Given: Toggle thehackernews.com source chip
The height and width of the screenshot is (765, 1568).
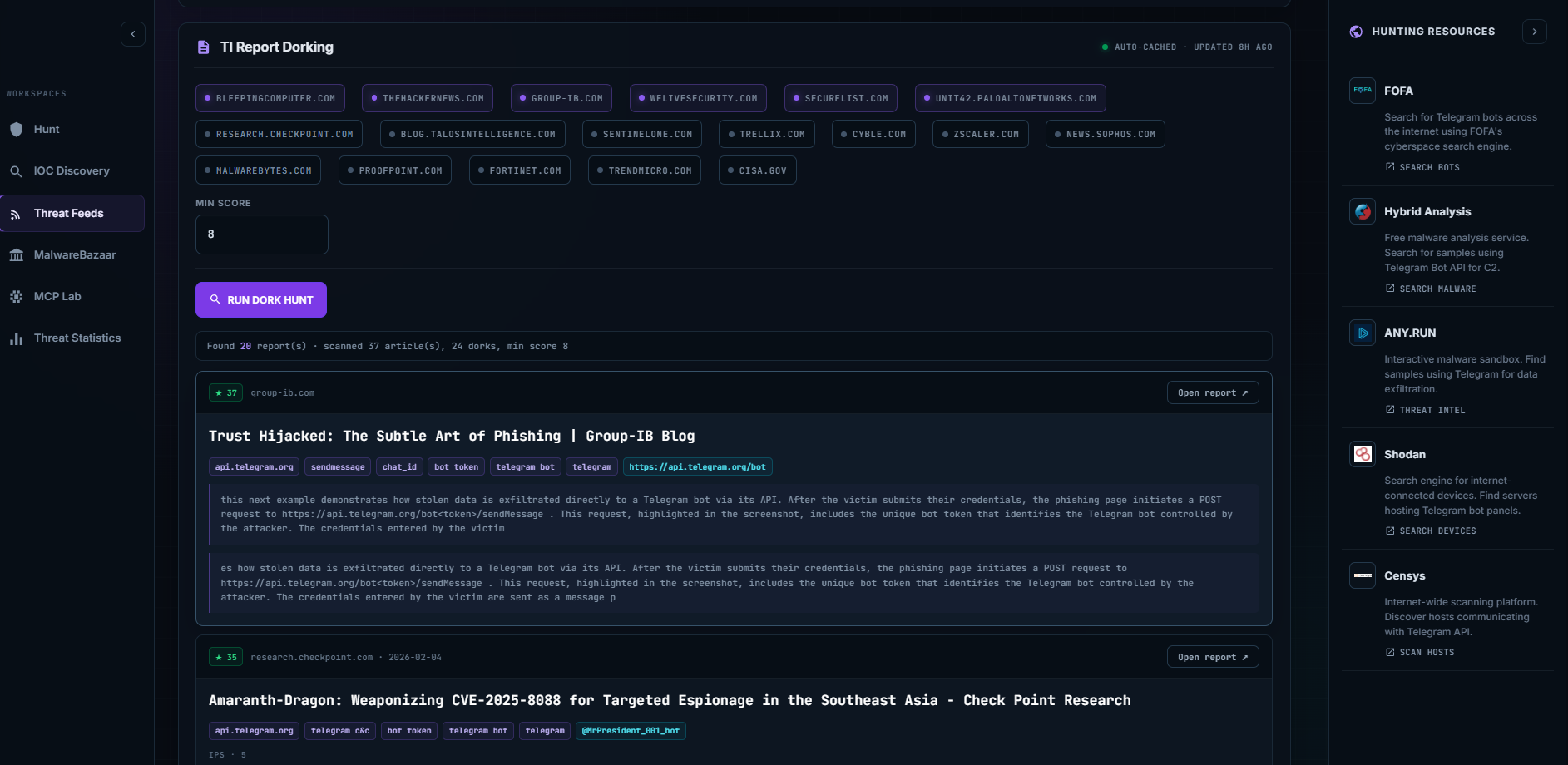Looking at the screenshot, I should 428,98.
